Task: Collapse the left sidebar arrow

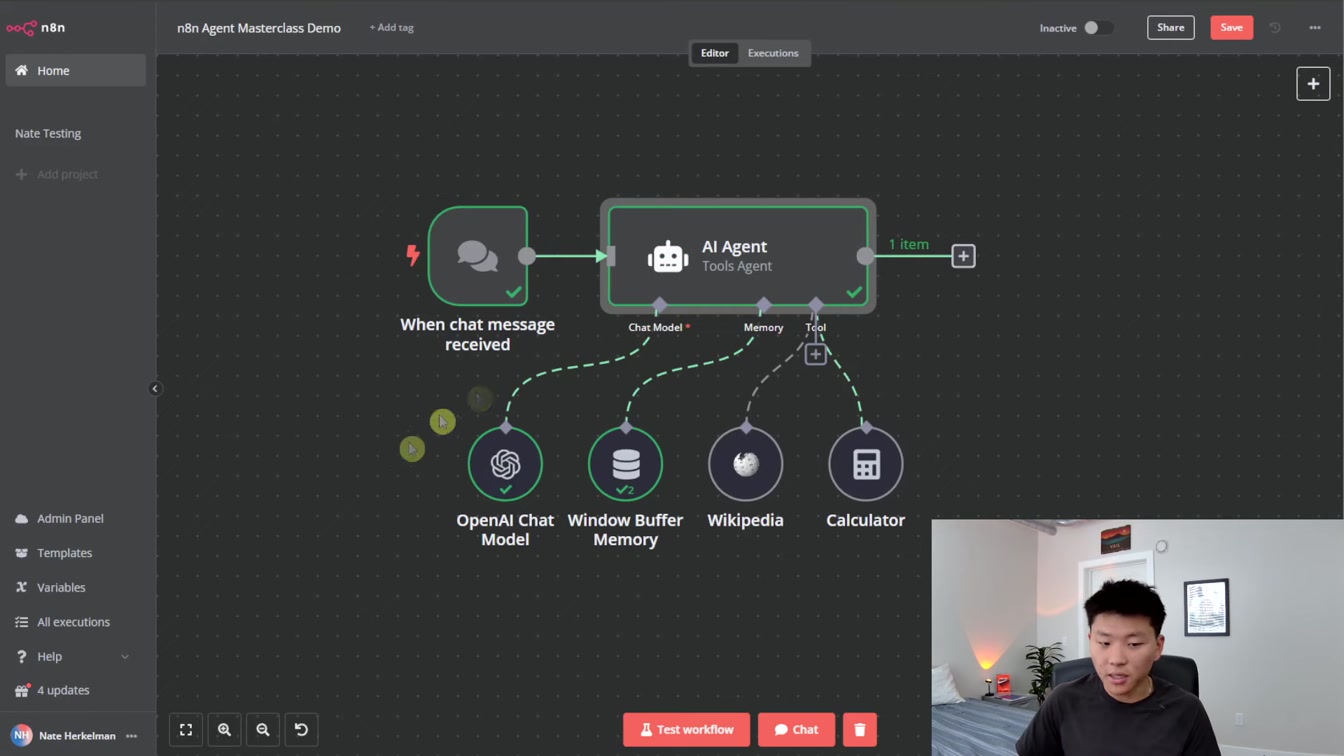Action: click(x=155, y=389)
